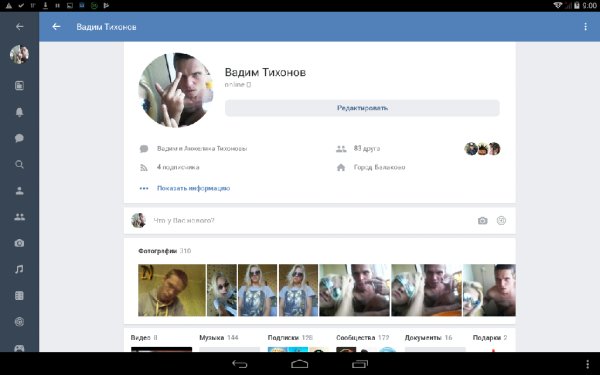Tap the Wi-Fi indicator in status bar
The height and width of the screenshot is (375, 600).
point(558,5)
